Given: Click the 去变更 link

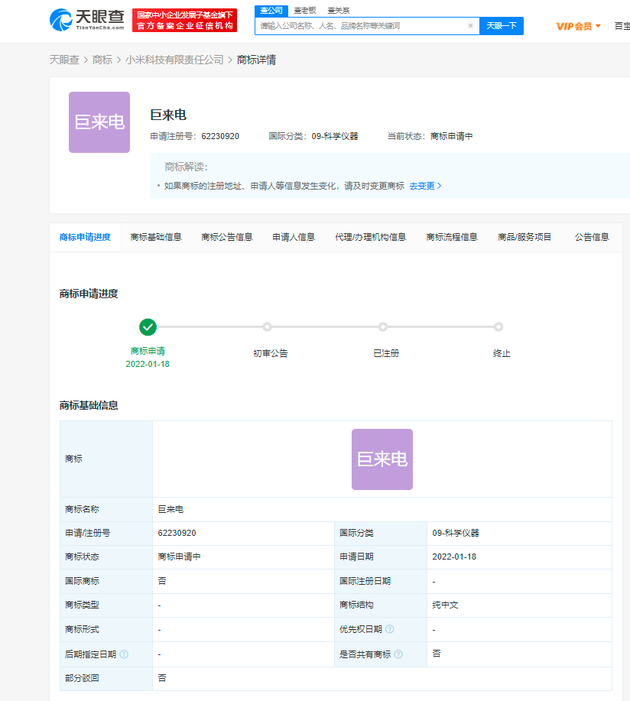Looking at the screenshot, I should pos(425,186).
